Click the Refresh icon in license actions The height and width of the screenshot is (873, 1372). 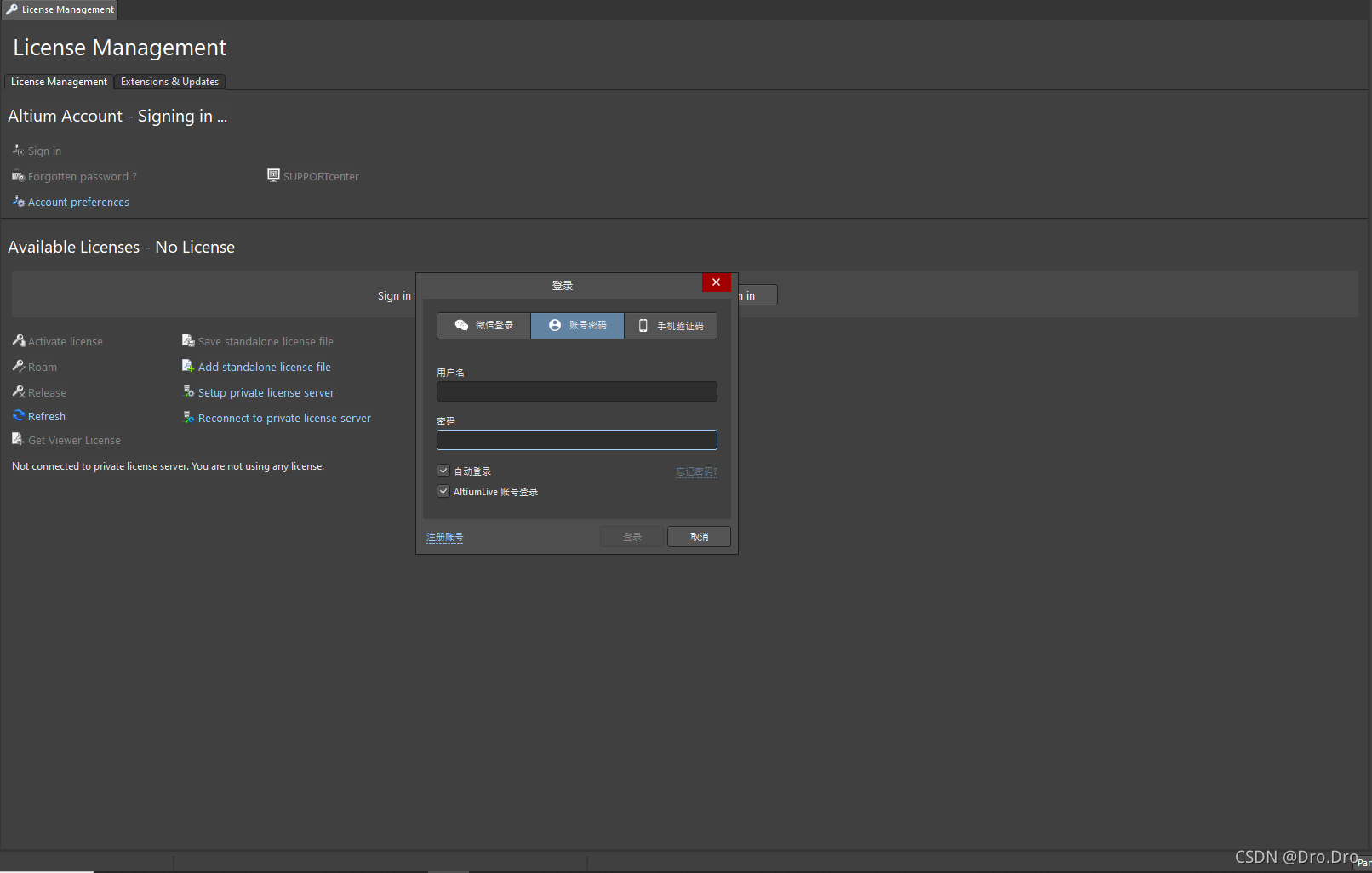pyautogui.click(x=18, y=416)
